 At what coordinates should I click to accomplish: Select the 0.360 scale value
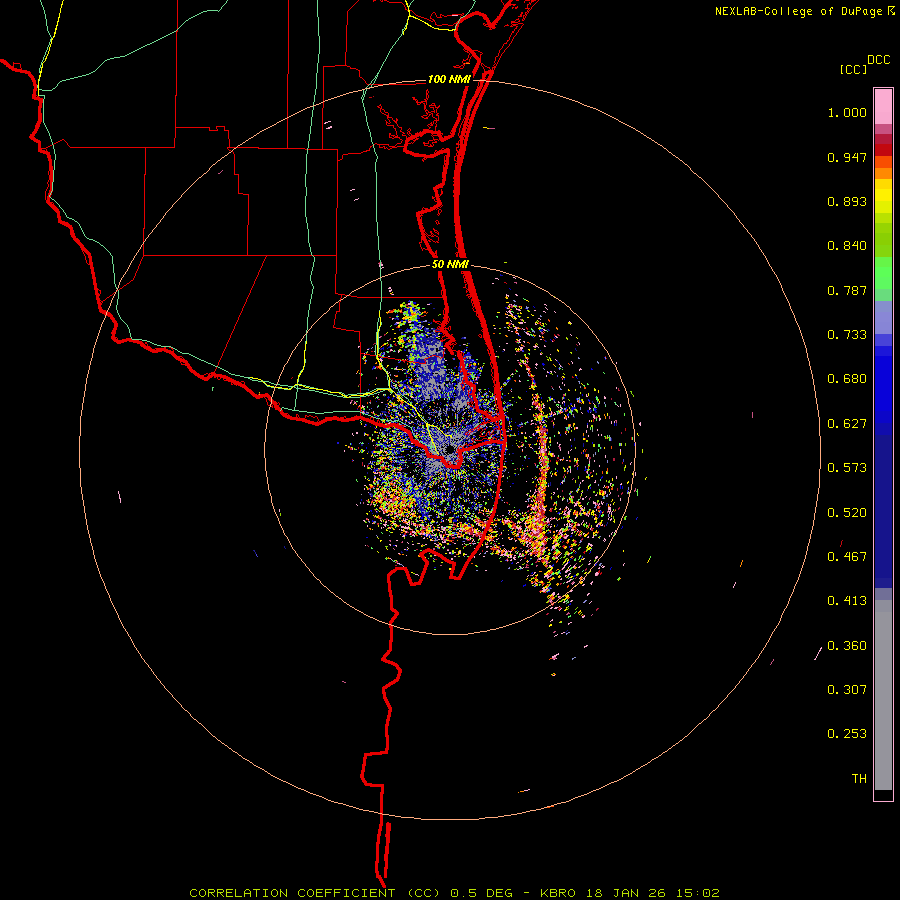[847, 646]
